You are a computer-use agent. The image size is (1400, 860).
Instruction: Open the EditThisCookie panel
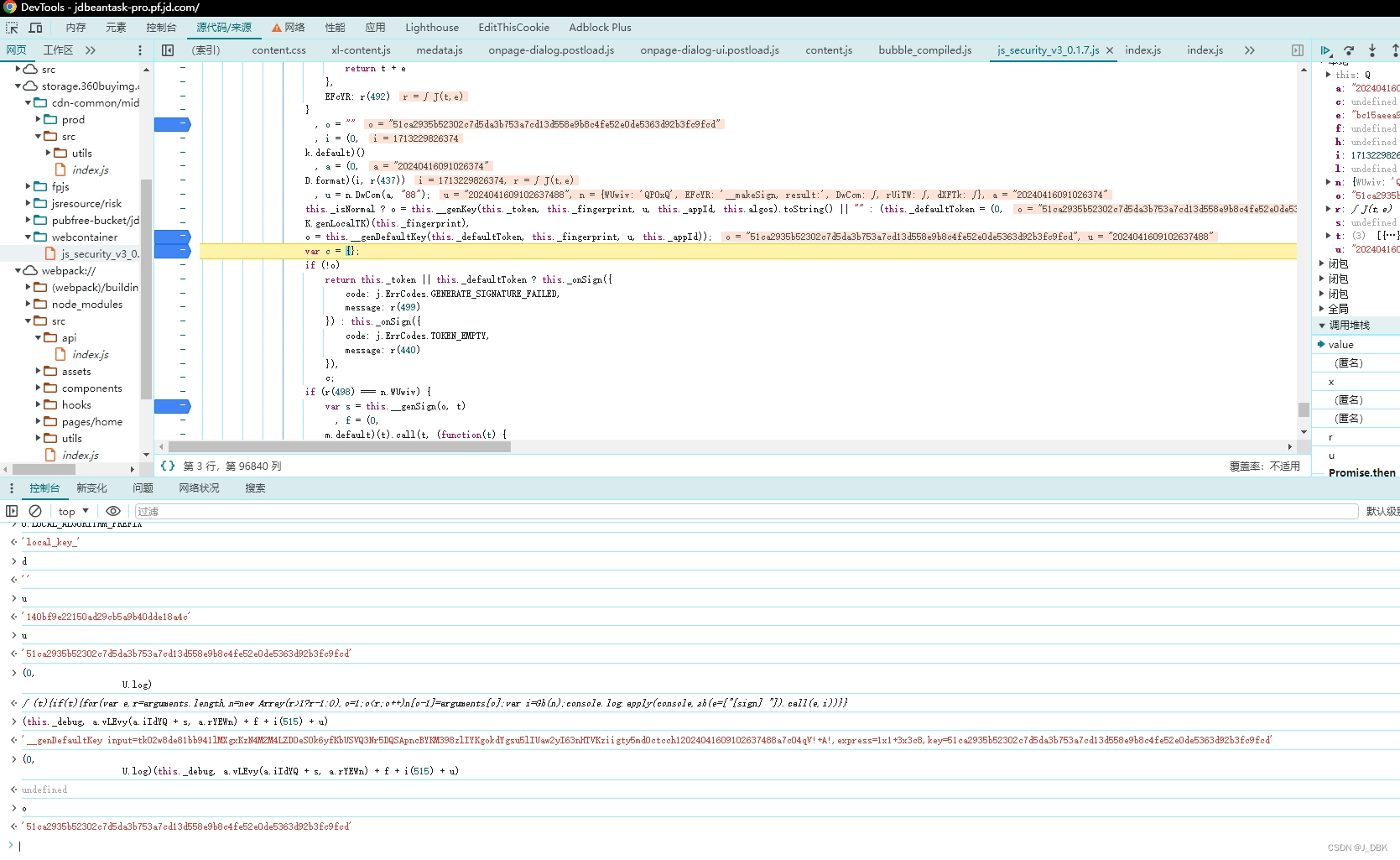513,27
